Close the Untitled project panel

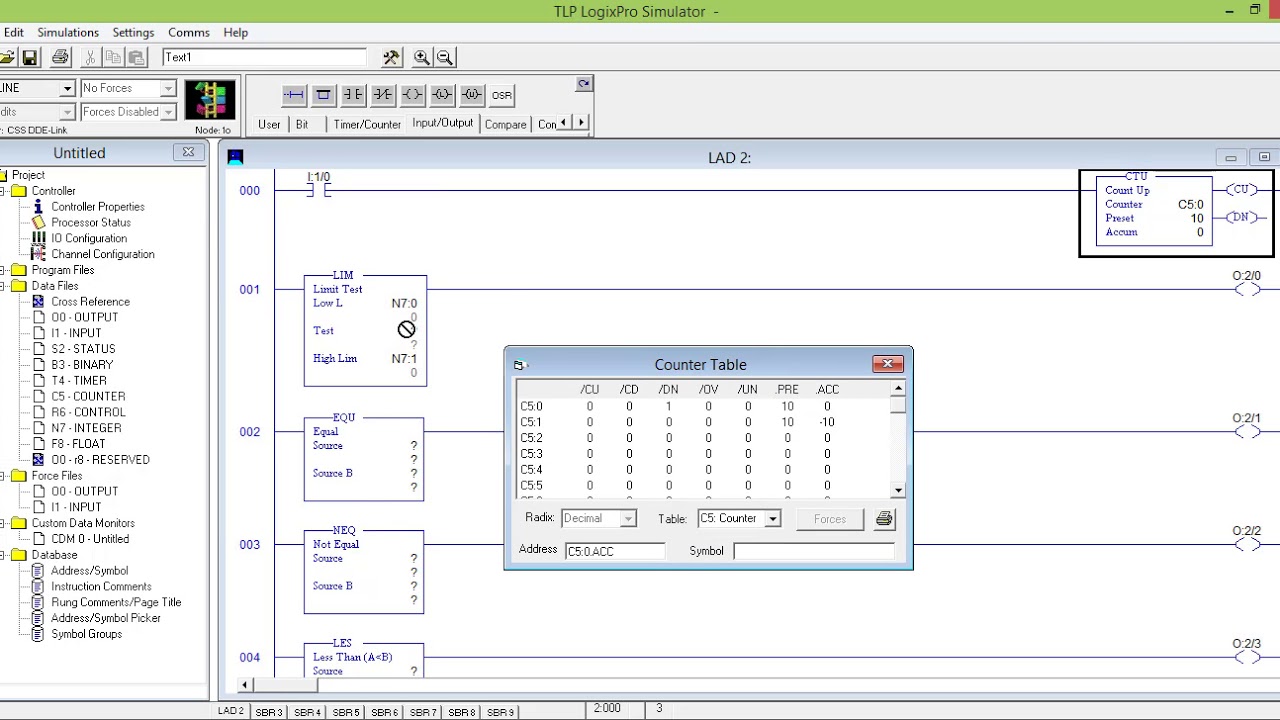click(188, 152)
